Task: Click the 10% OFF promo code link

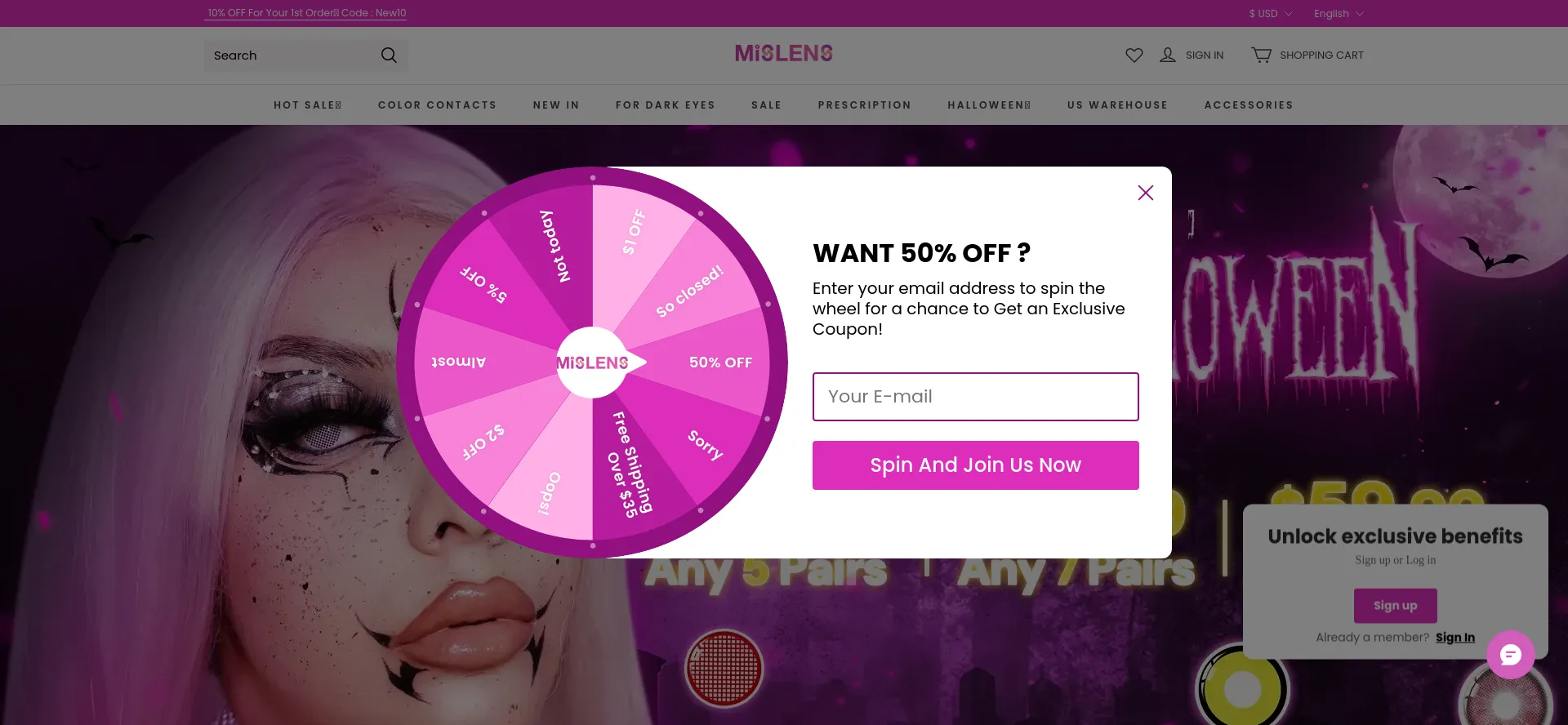Action: click(306, 13)
